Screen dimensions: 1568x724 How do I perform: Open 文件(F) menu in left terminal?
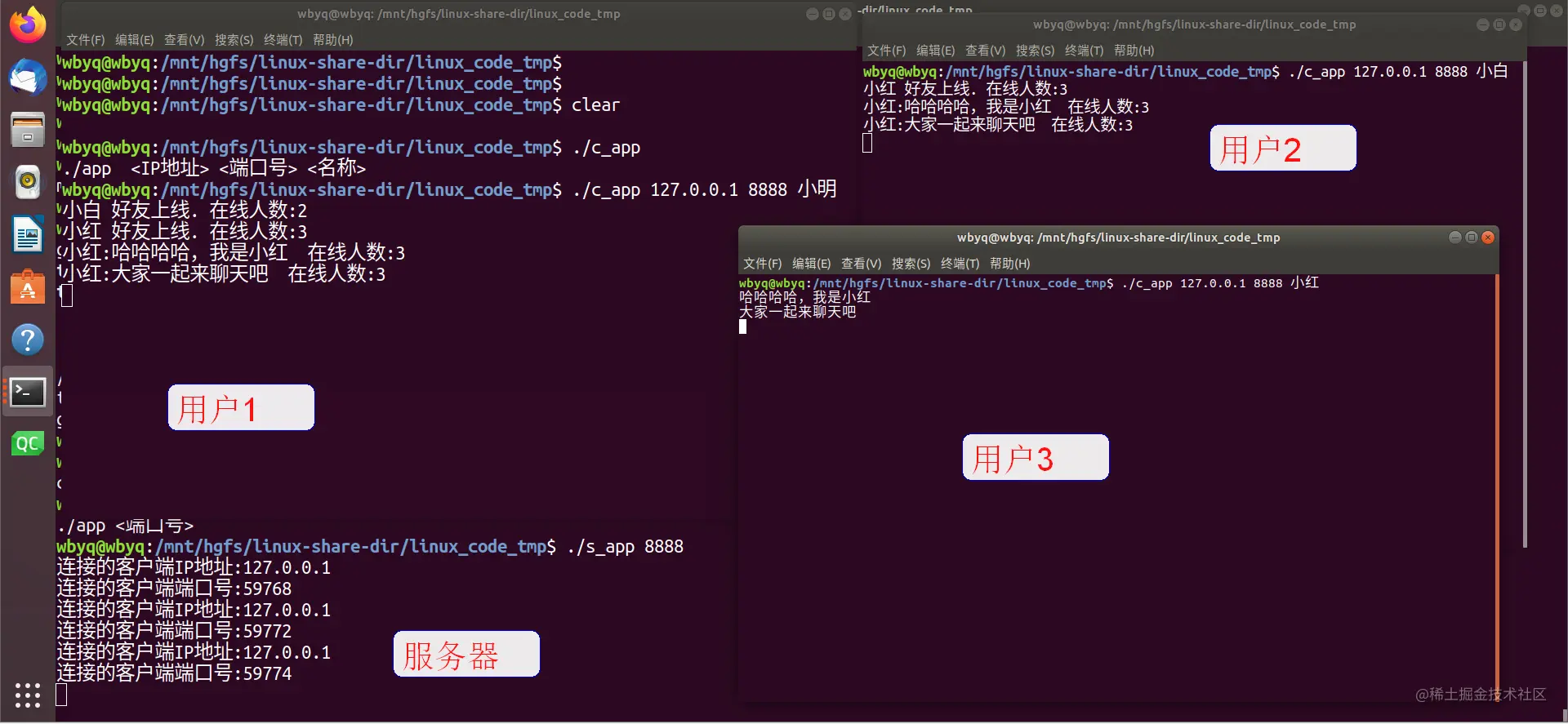click(x=85, y=40)
